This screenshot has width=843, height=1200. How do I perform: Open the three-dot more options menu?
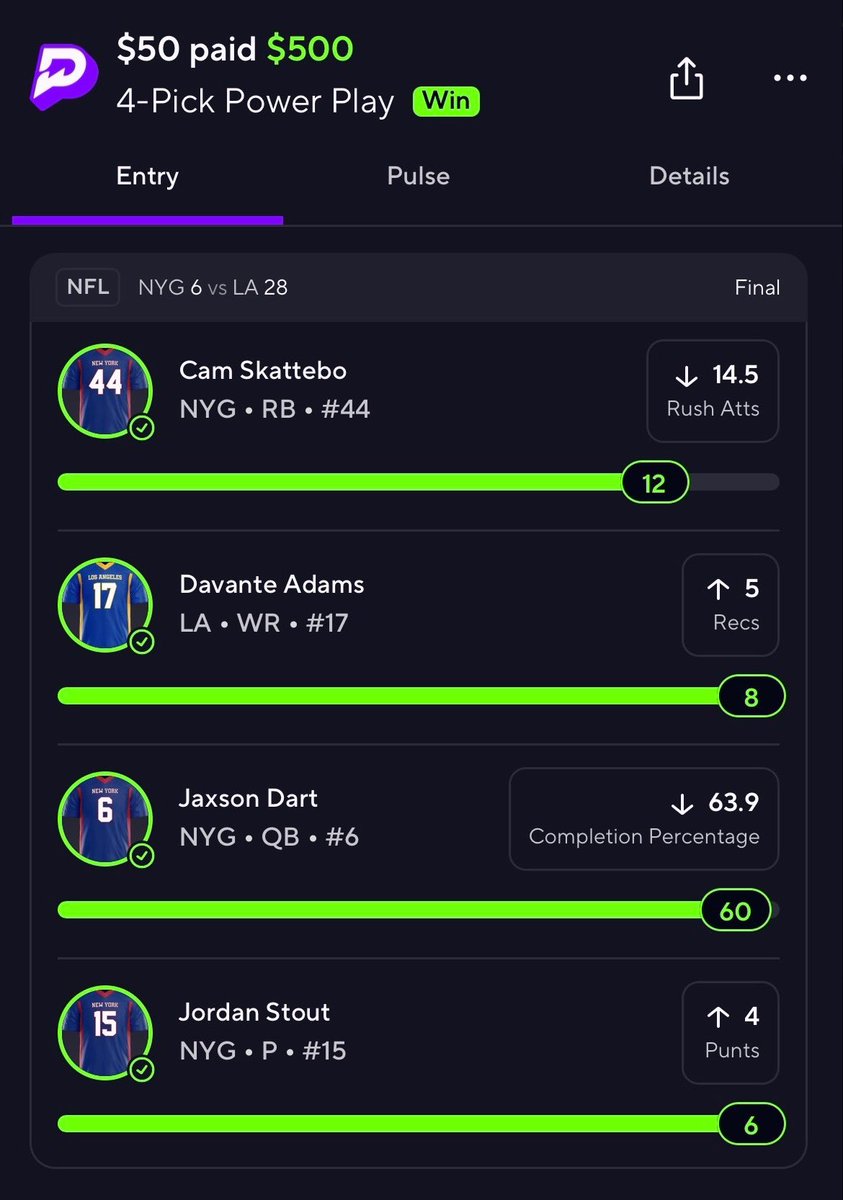click(790, 78)
